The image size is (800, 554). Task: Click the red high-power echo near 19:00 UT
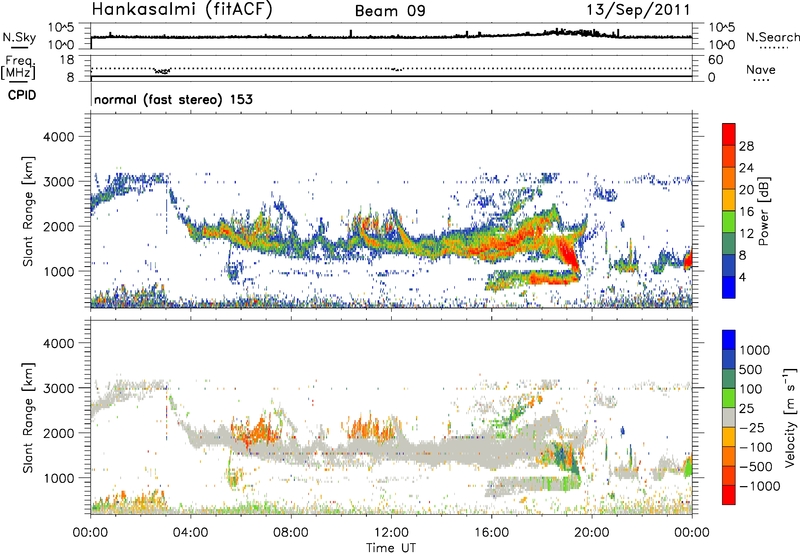[x=567, y=252]
